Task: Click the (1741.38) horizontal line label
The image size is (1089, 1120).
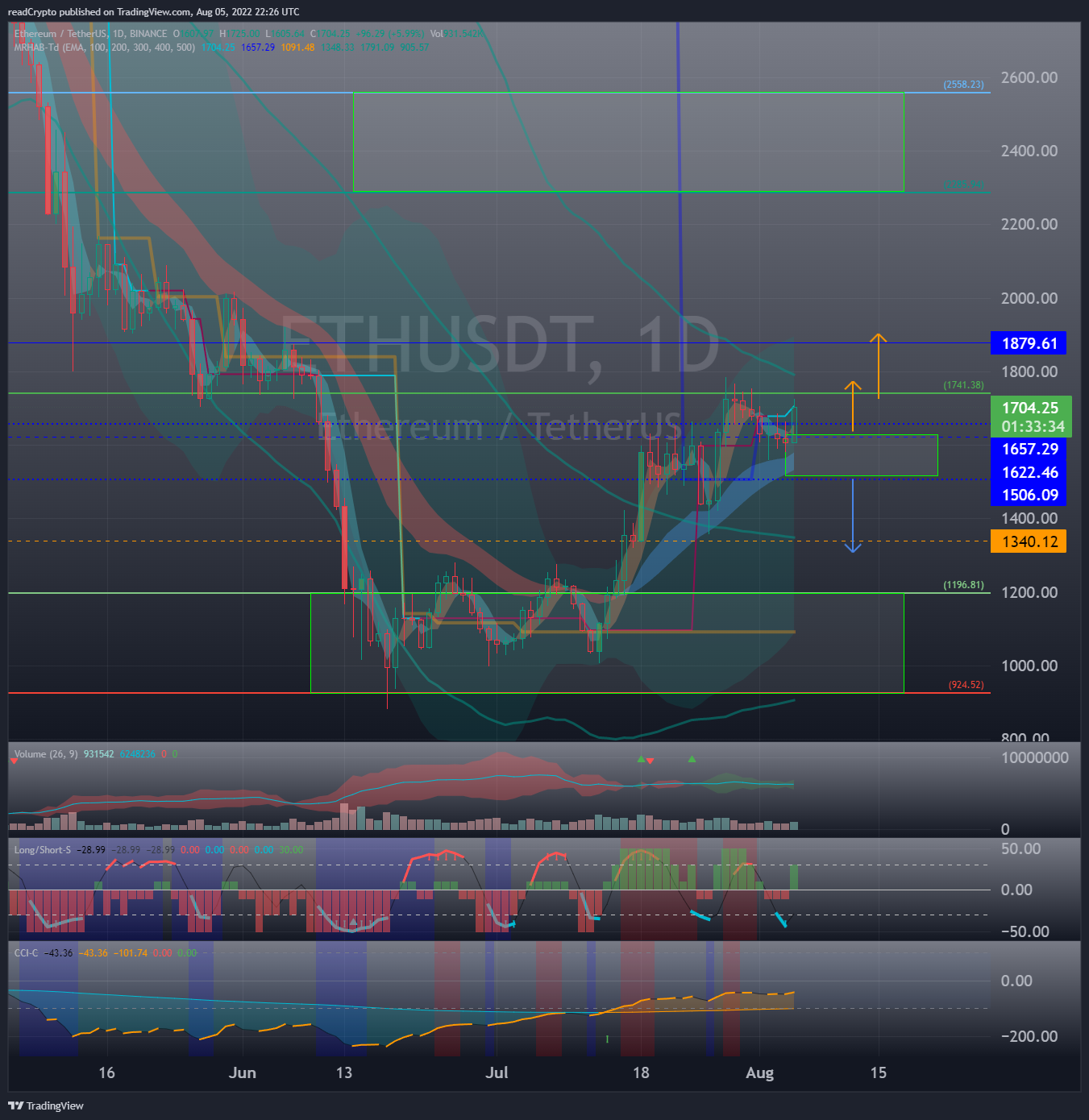Action: click(964, 385)
